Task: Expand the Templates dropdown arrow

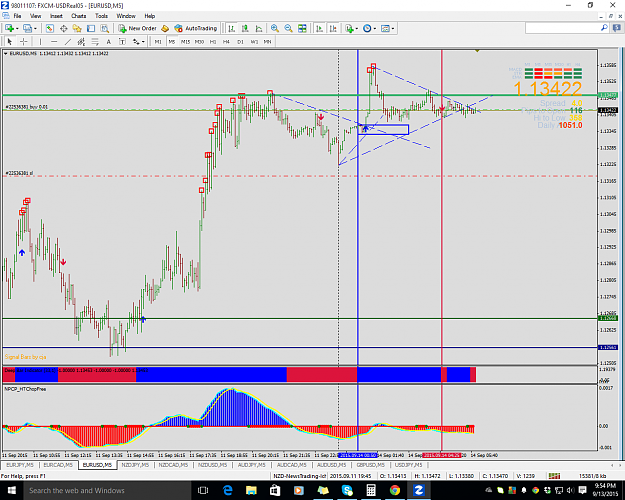Action: pyautogui.click(x=393, y=28)
